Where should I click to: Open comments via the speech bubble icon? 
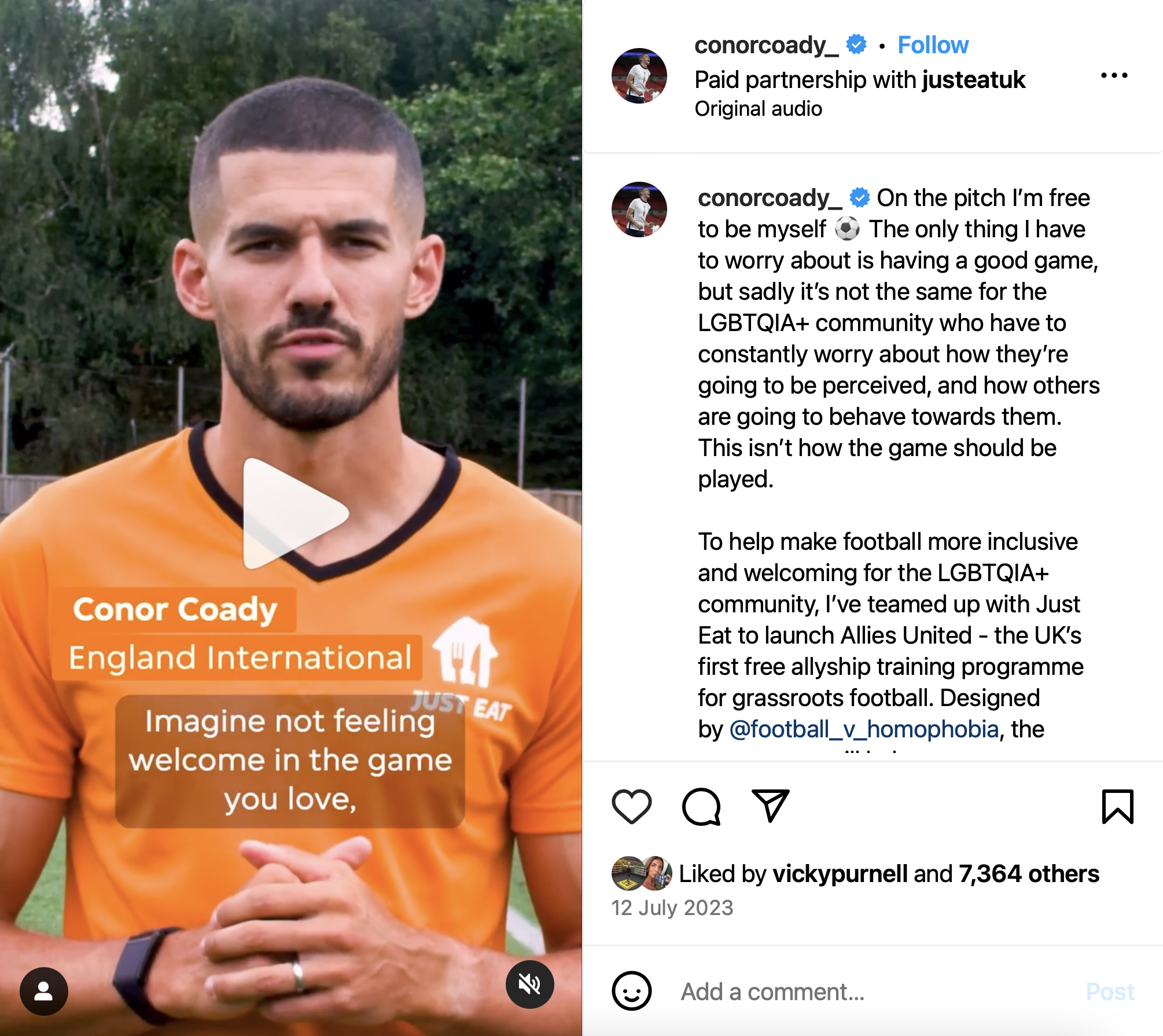pyautogui.click(x=701, y=806)
